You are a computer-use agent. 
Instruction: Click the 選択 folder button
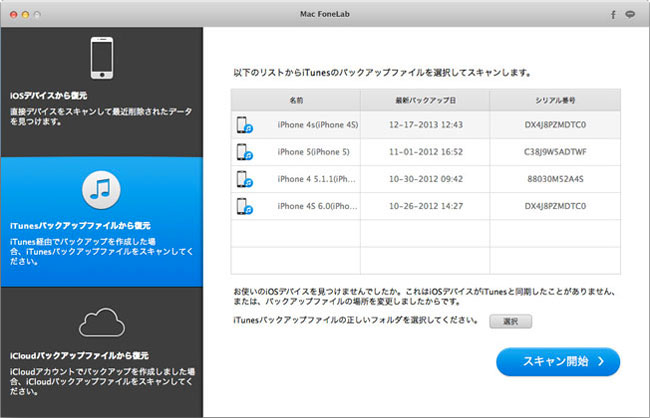point(510,321)
